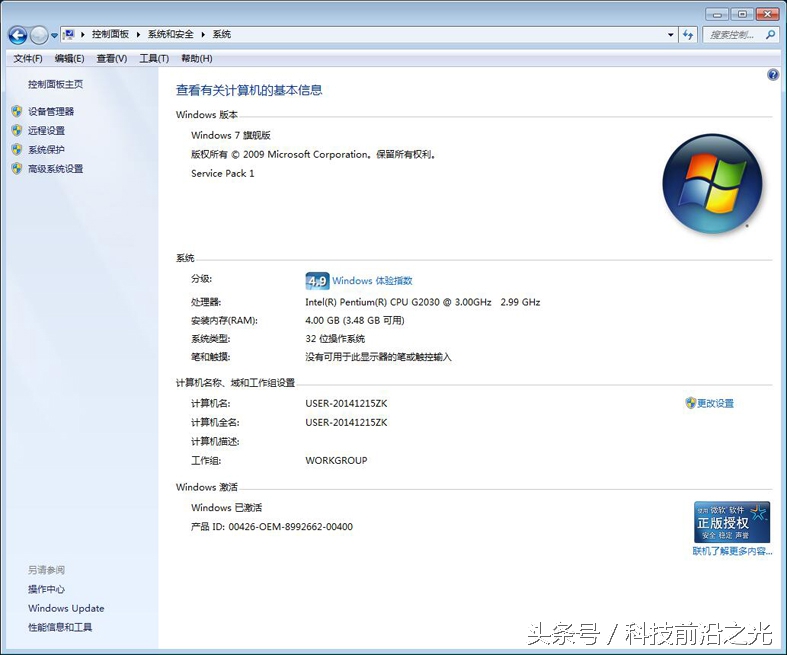Click the 32 位操作系统 system type value
Screen dimensions: 787x655
335,339
